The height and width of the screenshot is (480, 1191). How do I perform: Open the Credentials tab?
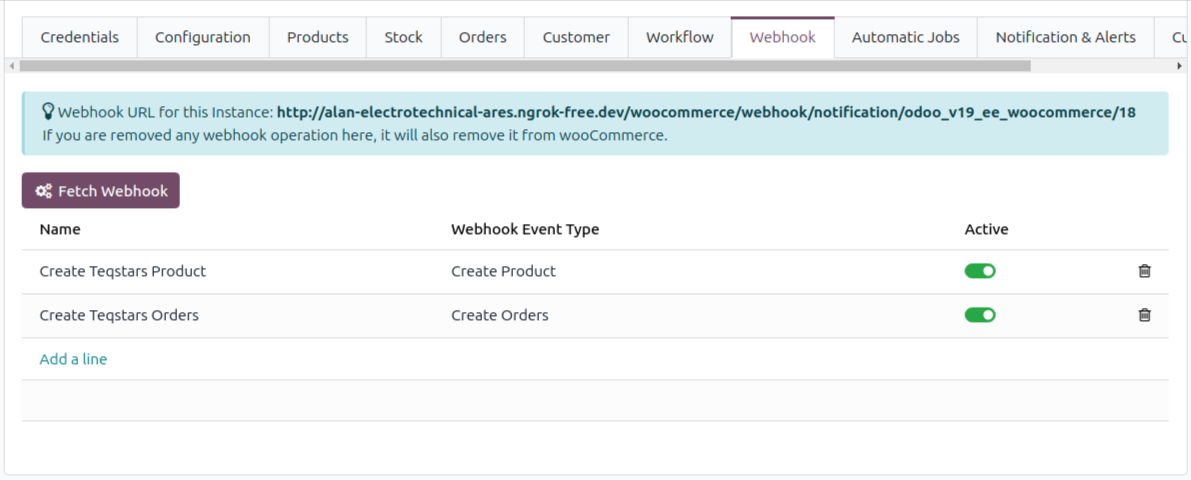click(80, 37)
